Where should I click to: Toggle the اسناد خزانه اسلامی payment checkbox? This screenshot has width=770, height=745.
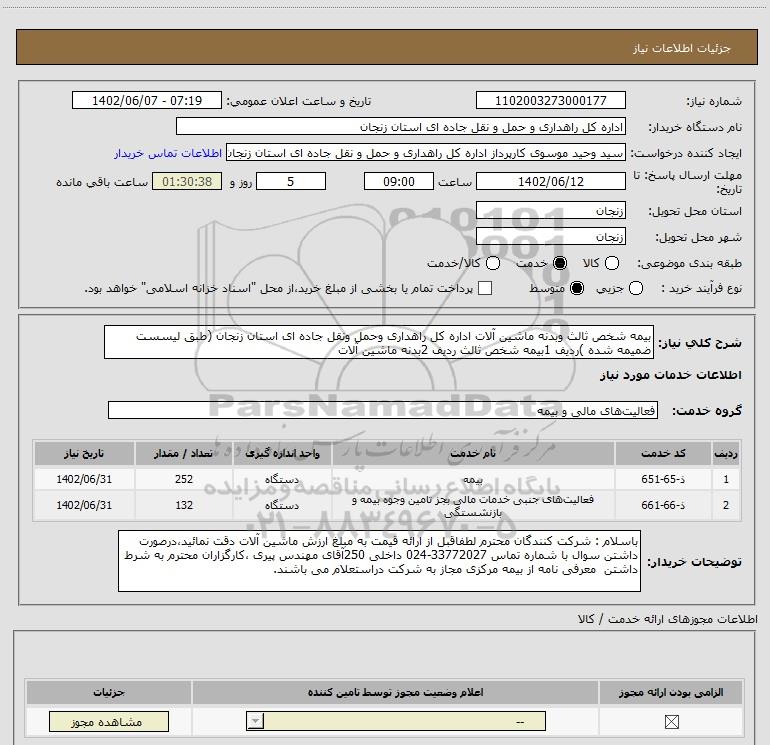click(x=485, y=288)
